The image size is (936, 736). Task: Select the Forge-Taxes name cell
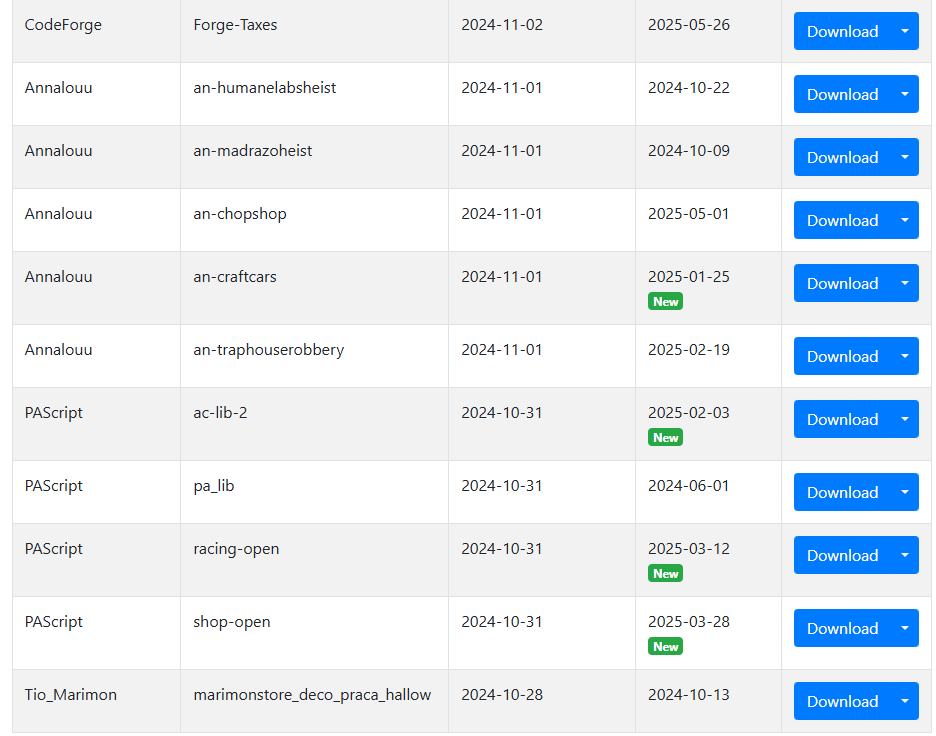[x=315, y=31]
